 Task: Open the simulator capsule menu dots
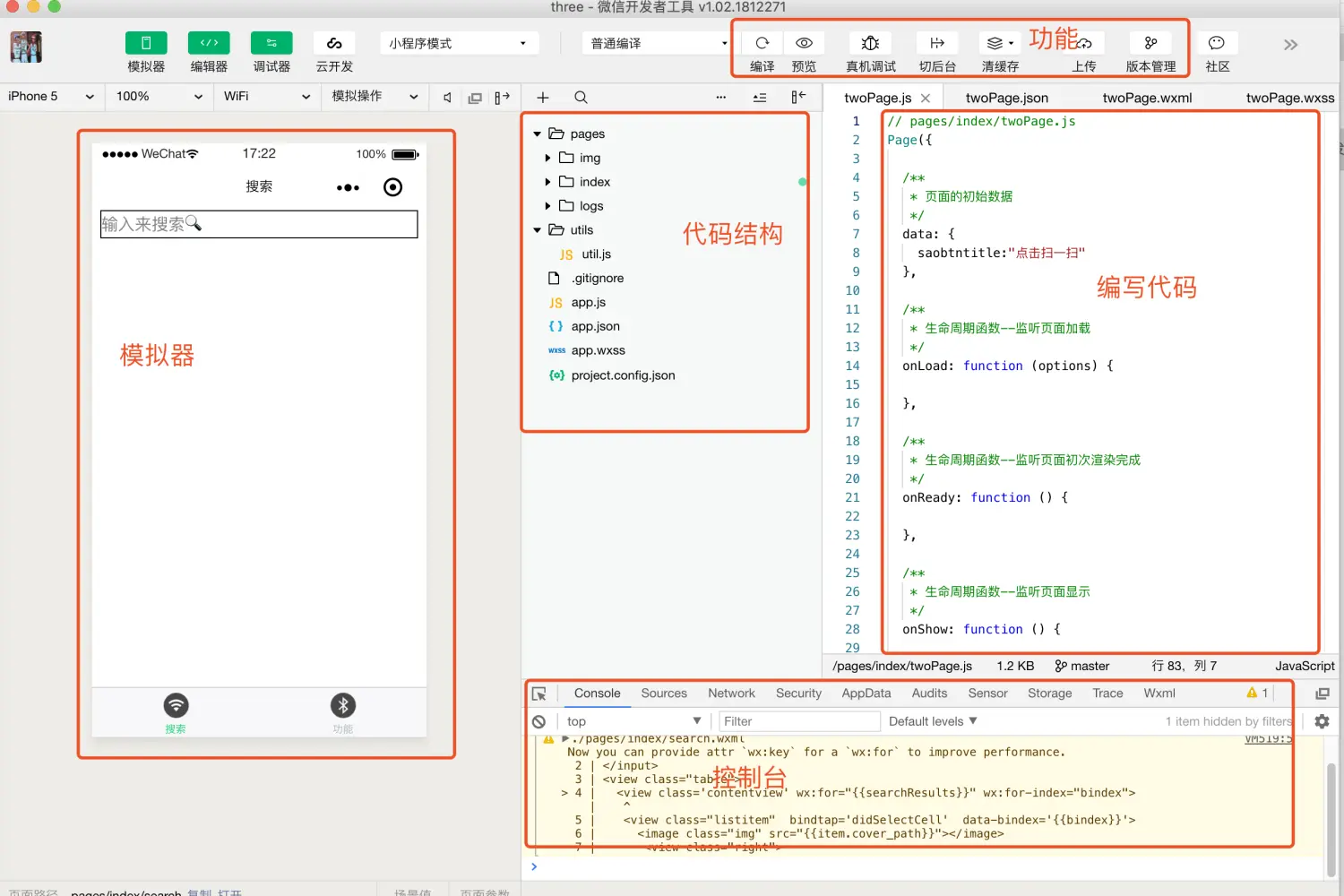pos(348,187)
